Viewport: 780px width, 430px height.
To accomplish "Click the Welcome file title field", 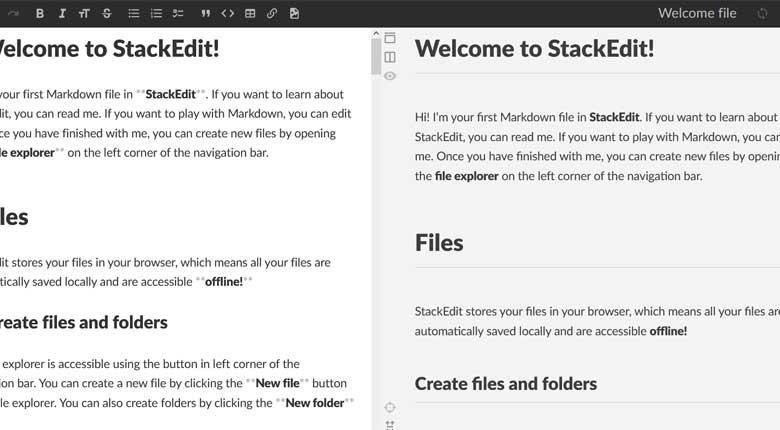I will (697, 13).
